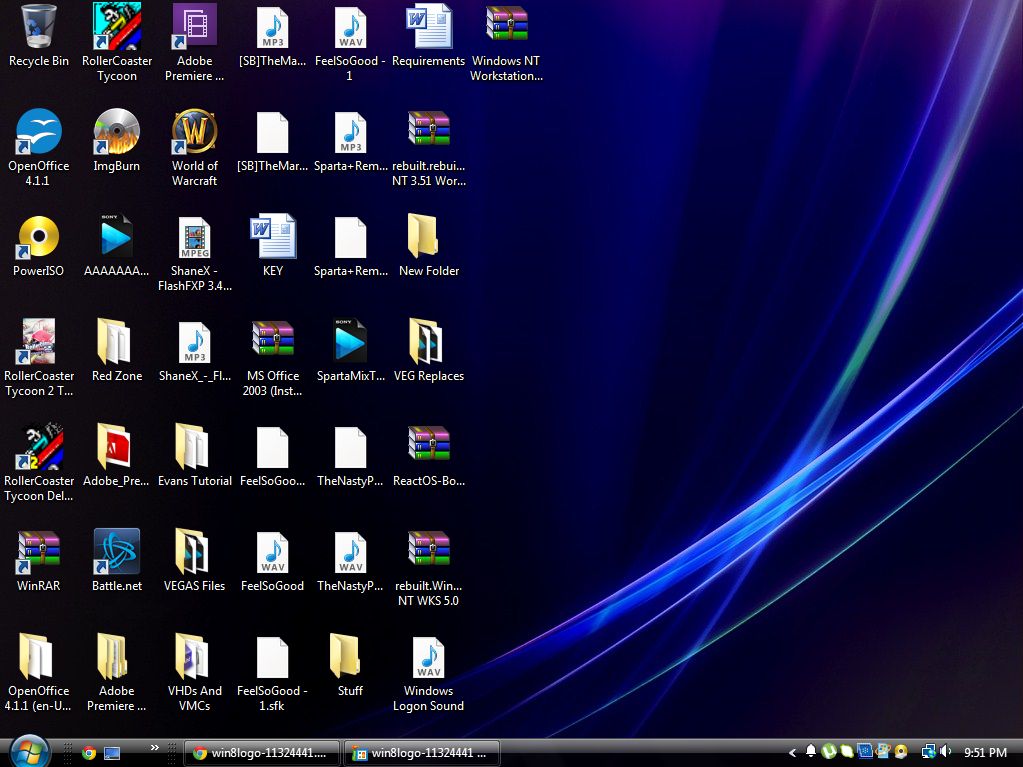Open ImgBurn disc burning app
1023x767 pixels.
click(x=117, y=132)
